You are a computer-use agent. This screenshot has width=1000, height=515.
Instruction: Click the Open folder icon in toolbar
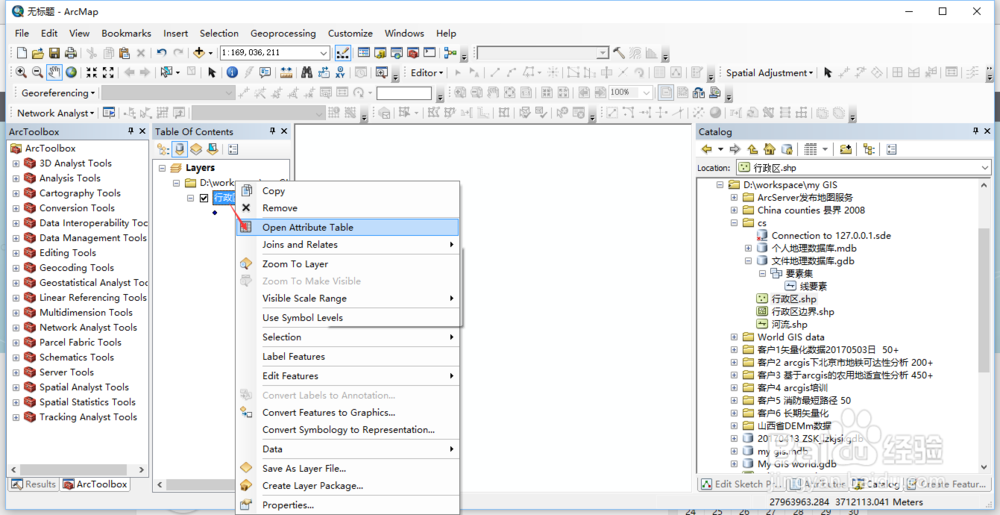[x=38, y=53]
